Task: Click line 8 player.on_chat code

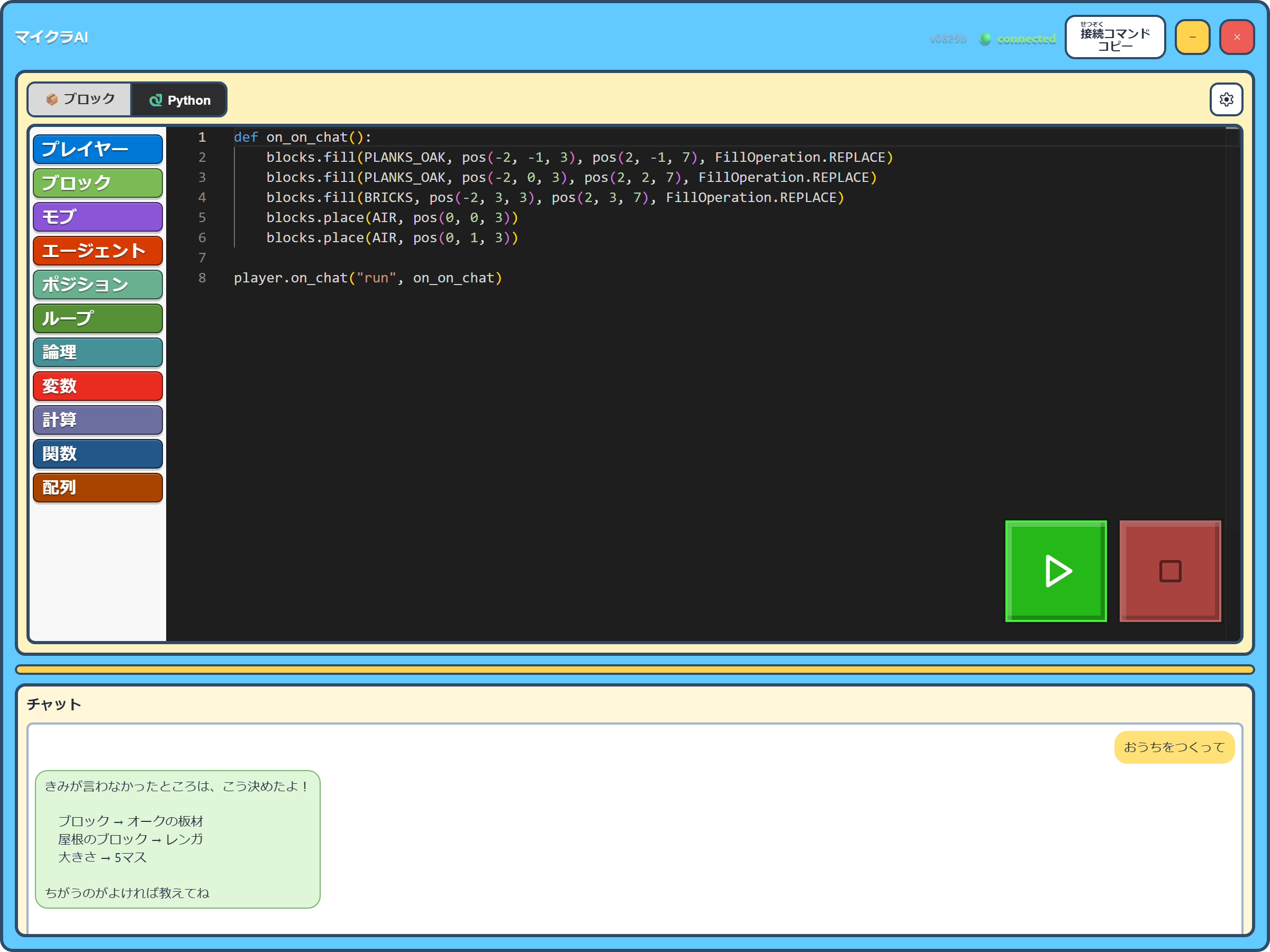Action: point(367,278)
